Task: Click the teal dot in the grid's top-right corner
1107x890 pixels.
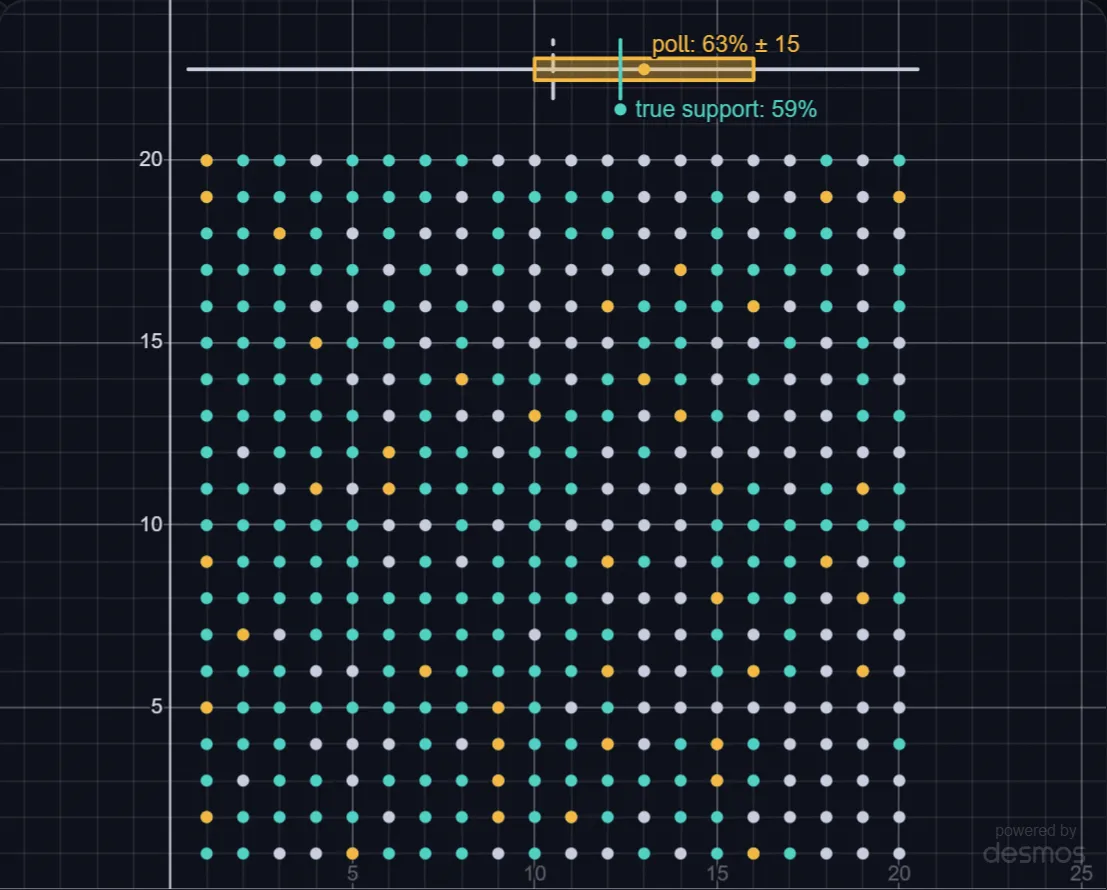Action: tap(899, 161)
